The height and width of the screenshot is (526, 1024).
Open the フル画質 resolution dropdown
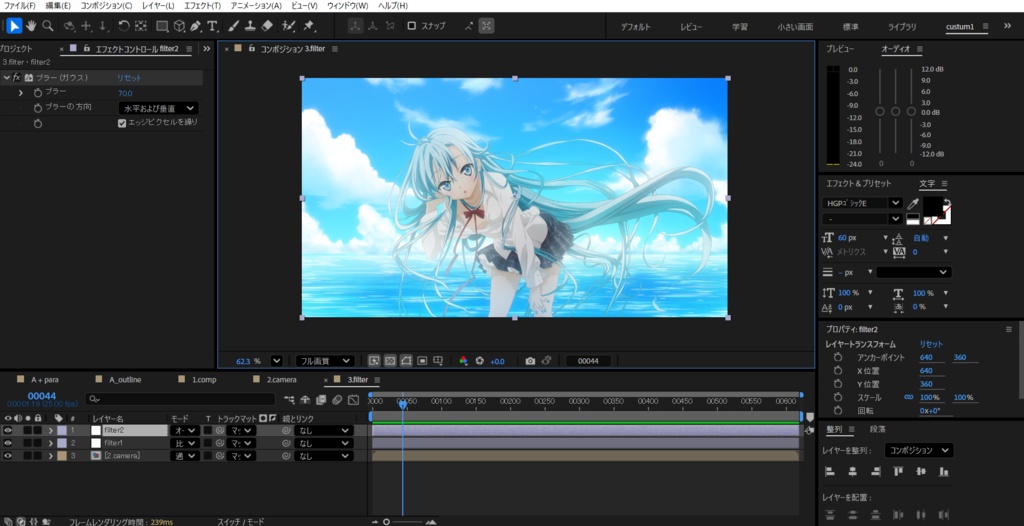(x=325, y=361)
